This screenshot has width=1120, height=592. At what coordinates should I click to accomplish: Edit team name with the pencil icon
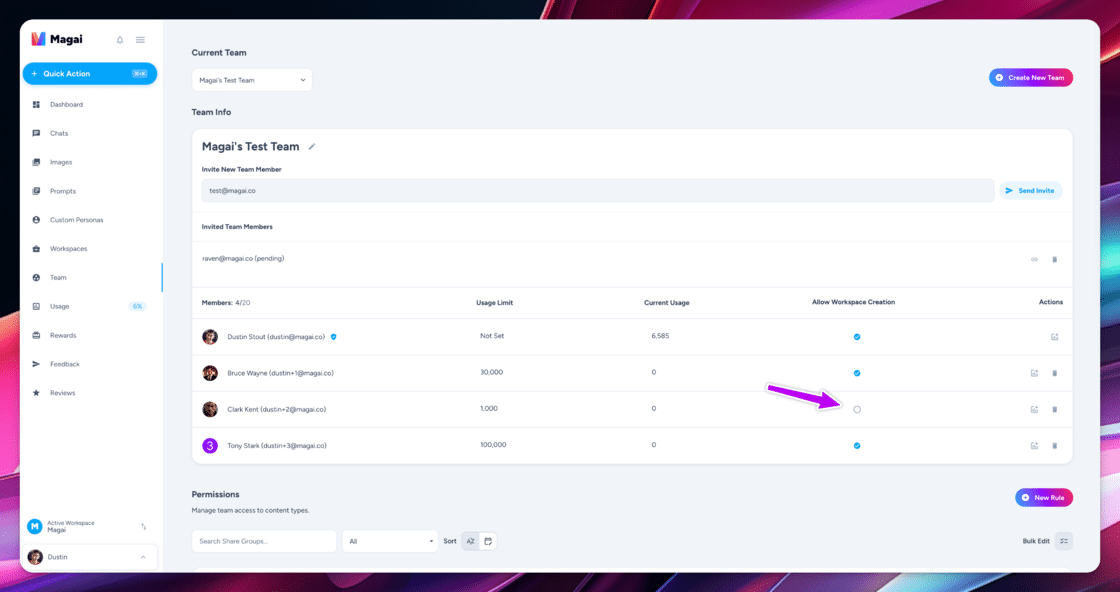pos(311,146)
